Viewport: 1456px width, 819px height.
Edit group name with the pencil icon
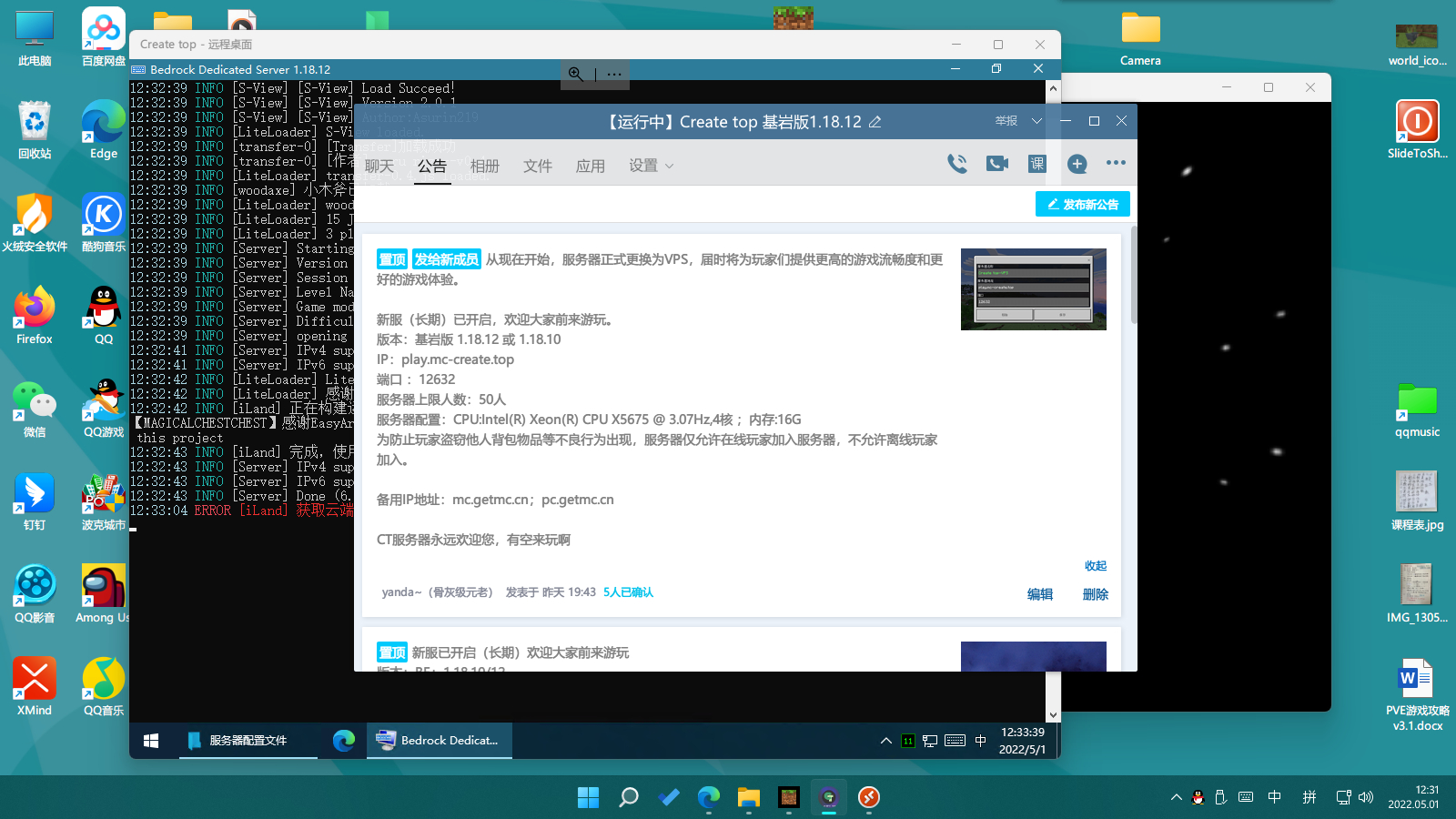(875, 122)
